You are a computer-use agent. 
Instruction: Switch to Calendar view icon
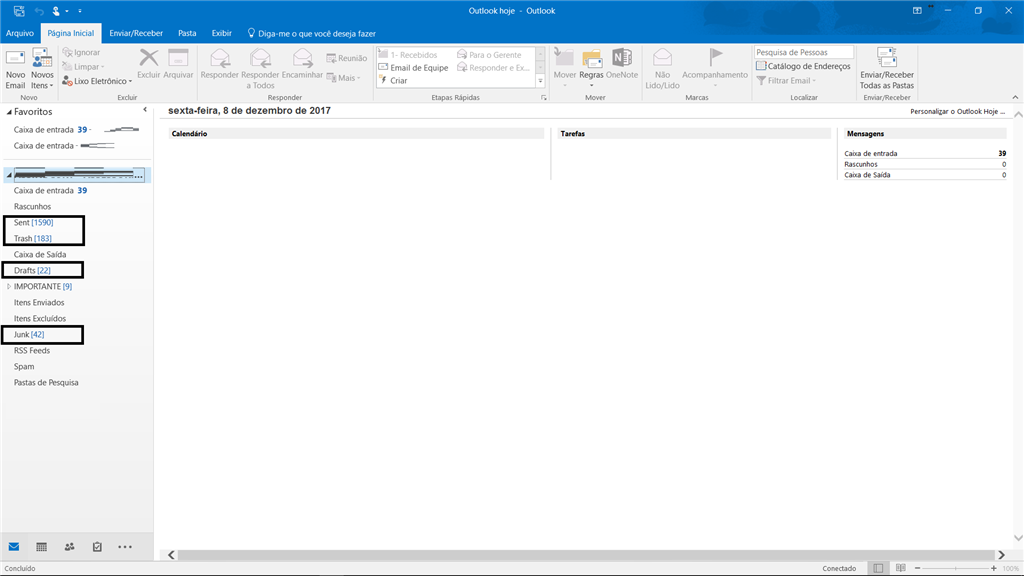41,547
